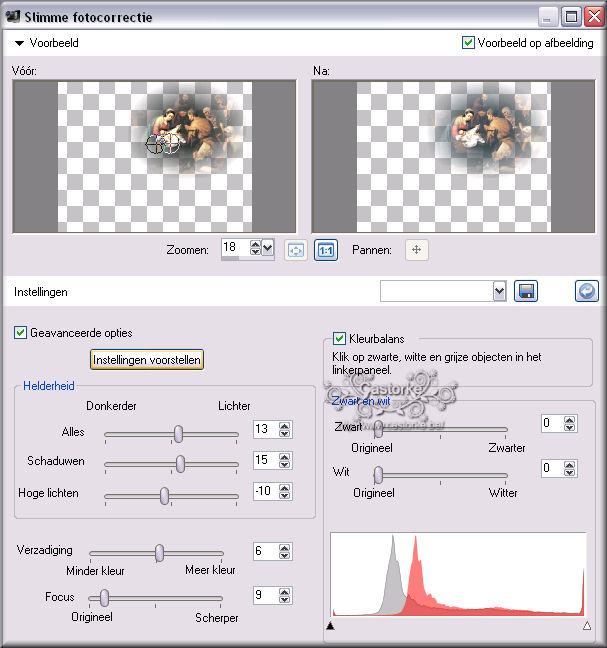
Task: Click the Hoge lichten value field
Action: tap(266, 491)
